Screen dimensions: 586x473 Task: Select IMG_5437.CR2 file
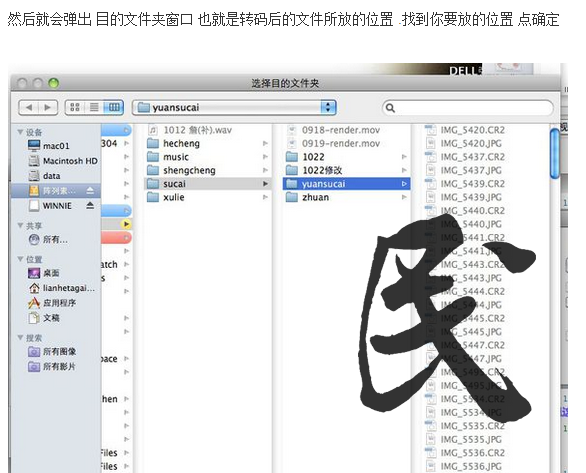(465, 157)
